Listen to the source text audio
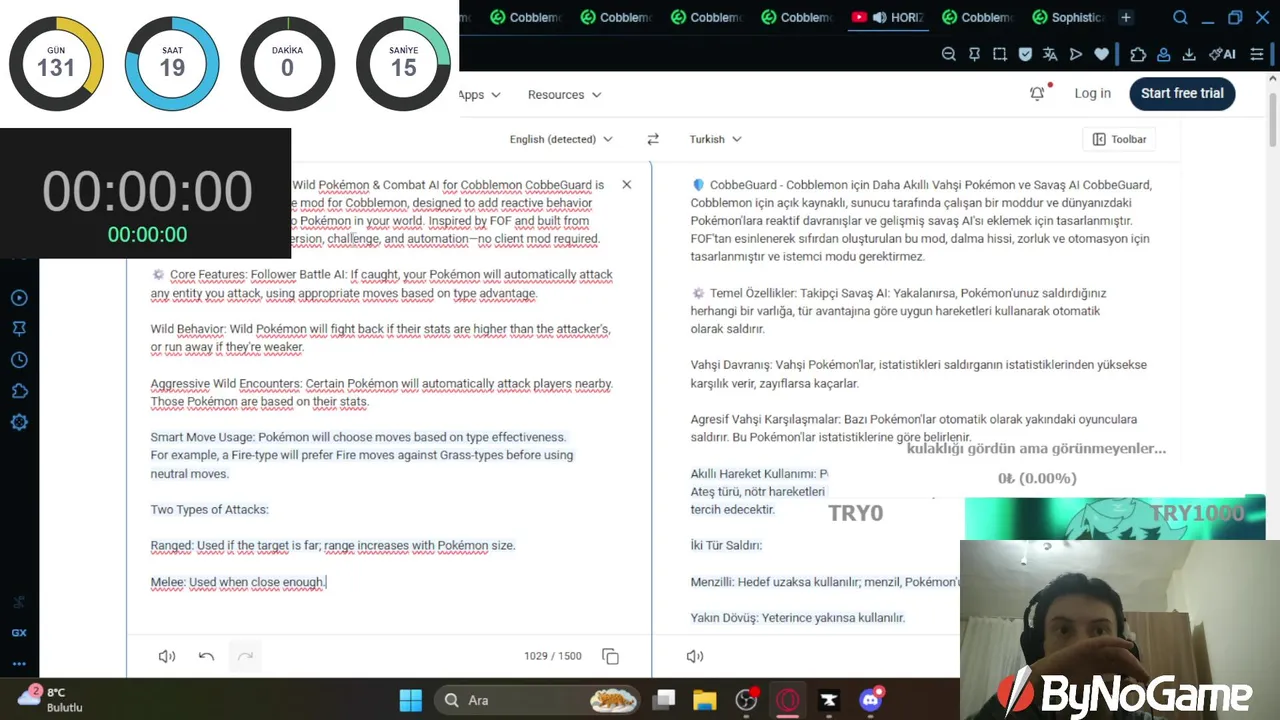 (x=167, y=656)
